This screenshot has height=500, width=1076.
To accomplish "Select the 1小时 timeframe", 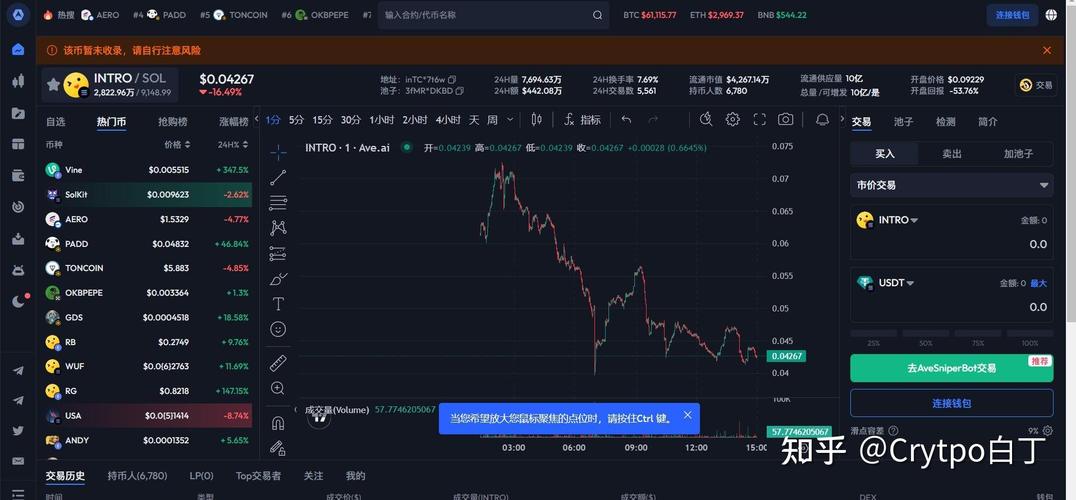I will tap(382, 119).
